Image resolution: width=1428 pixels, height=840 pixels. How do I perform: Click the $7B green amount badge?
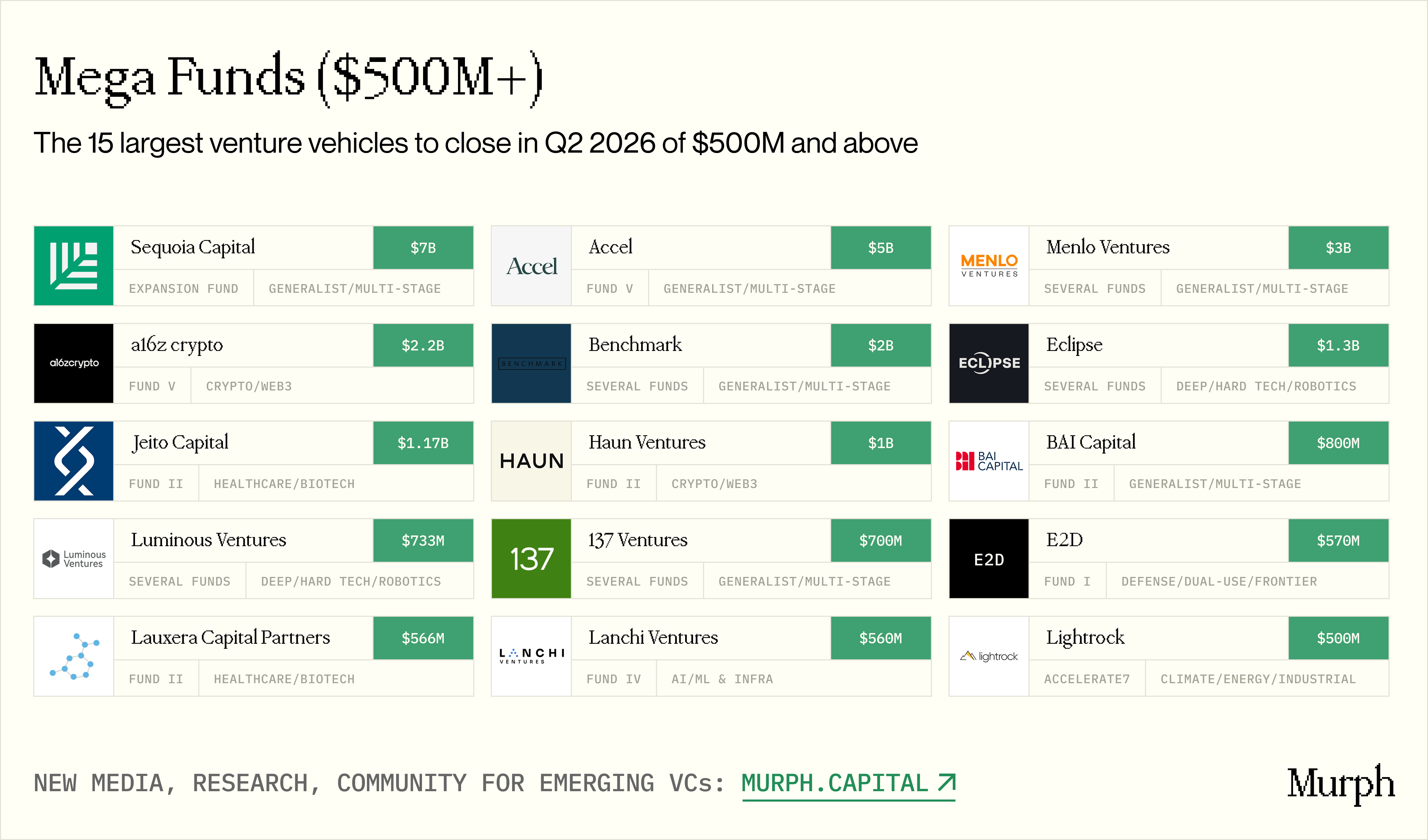coord(423,247)
